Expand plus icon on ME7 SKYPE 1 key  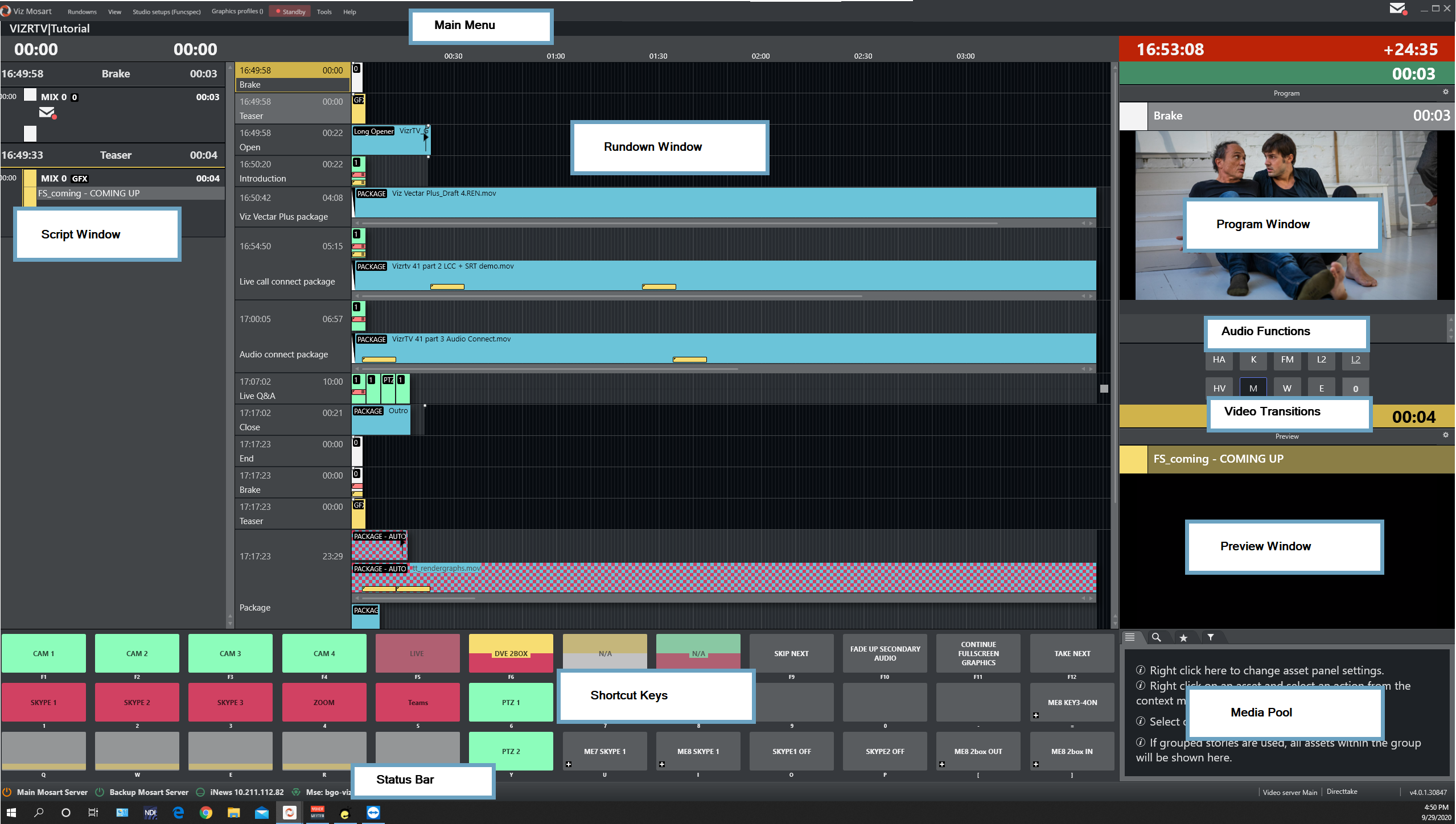click(x=569, y=764)
